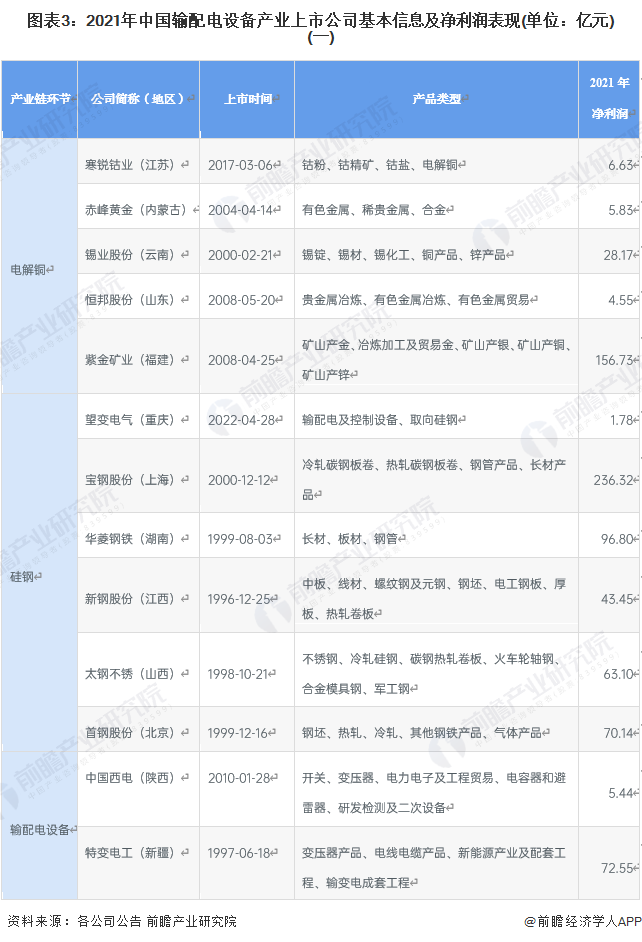The image size is (642, 942).
Task: Select the 输配电设备 category cell
Action: coord(40,825)
